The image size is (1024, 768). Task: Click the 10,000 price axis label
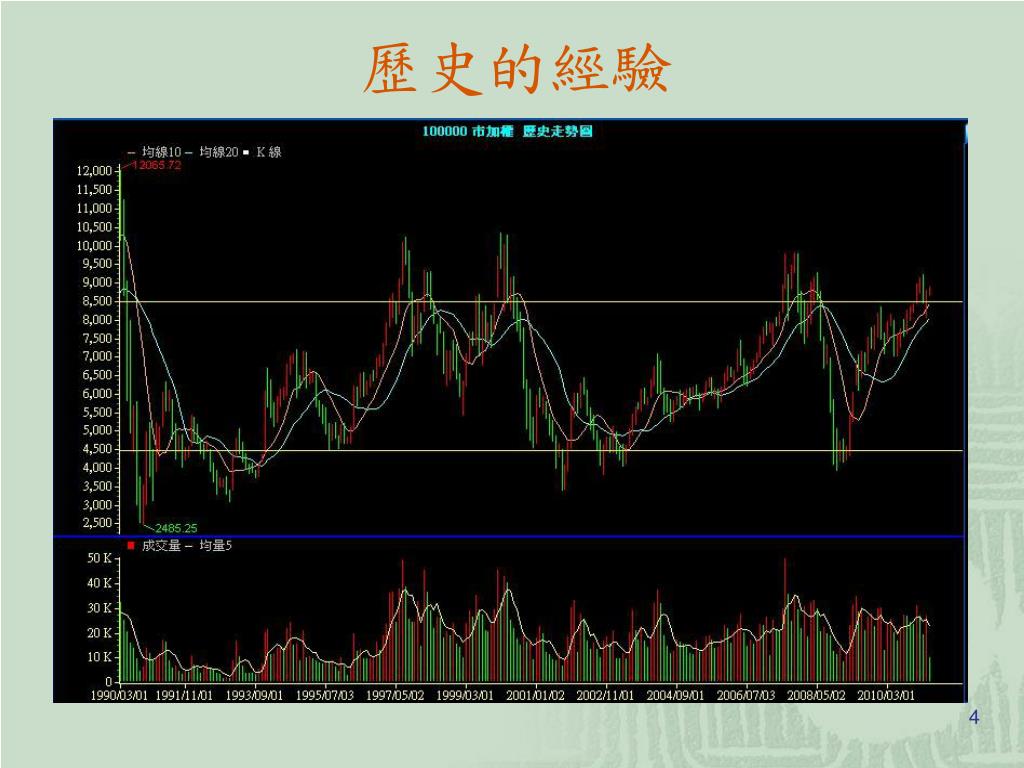(94, 246)
